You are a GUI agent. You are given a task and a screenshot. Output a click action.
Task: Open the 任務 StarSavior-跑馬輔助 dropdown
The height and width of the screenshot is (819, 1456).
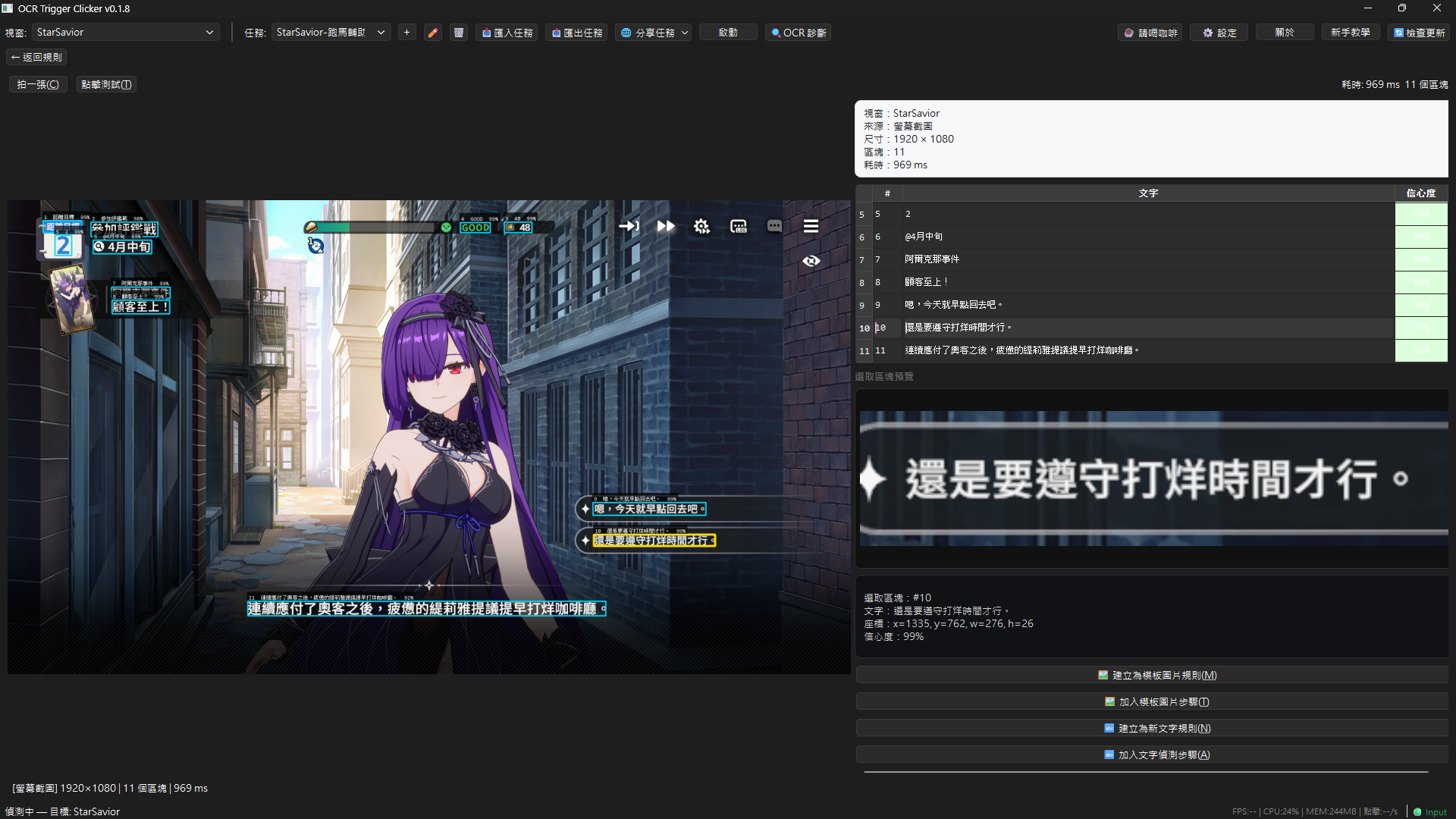(331, 33)
